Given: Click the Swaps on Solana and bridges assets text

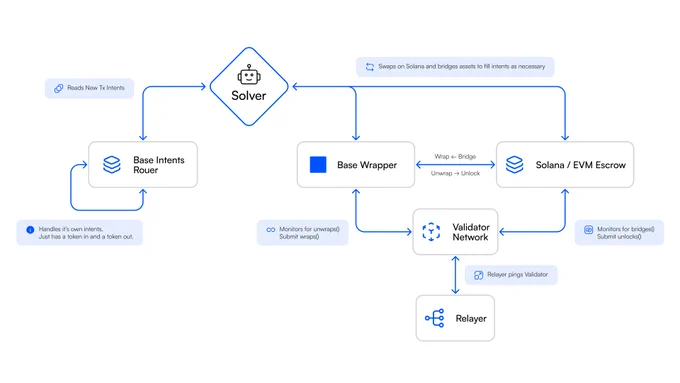Looking at the screenshot, I should 461,66.
